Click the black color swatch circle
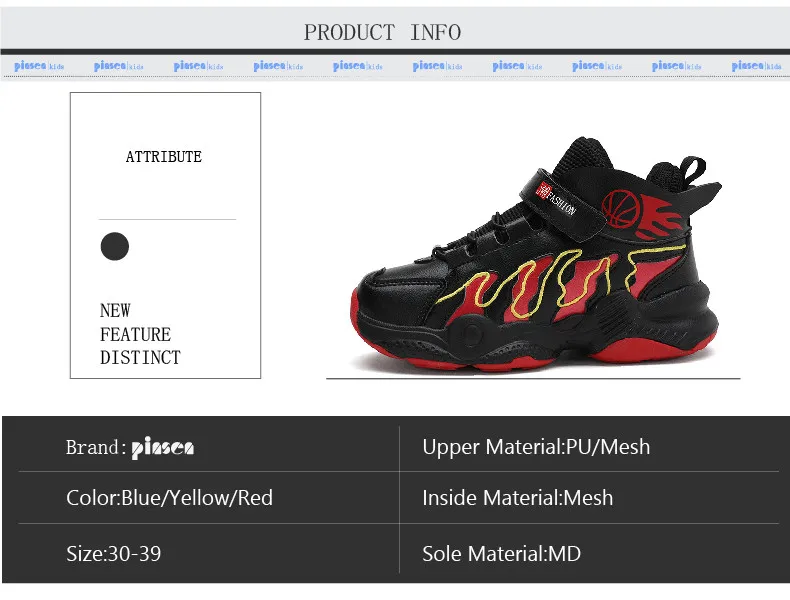The width and height of the screenshot is (790, 600). coord(115,246)
